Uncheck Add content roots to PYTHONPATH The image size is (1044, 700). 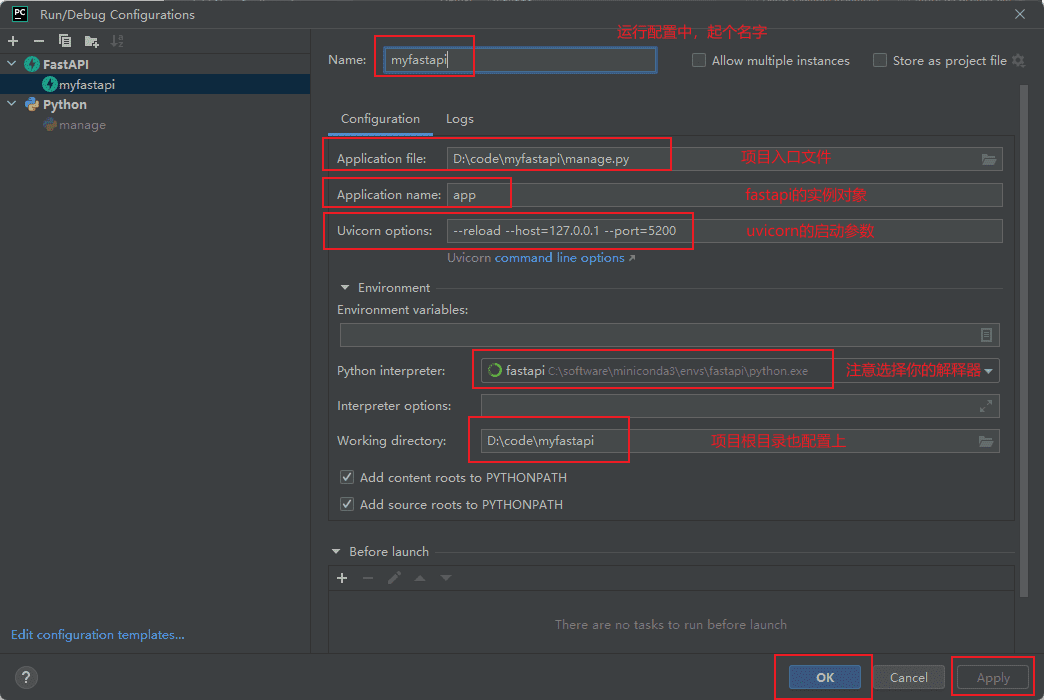pyautogui.click(x=347, y=478)
